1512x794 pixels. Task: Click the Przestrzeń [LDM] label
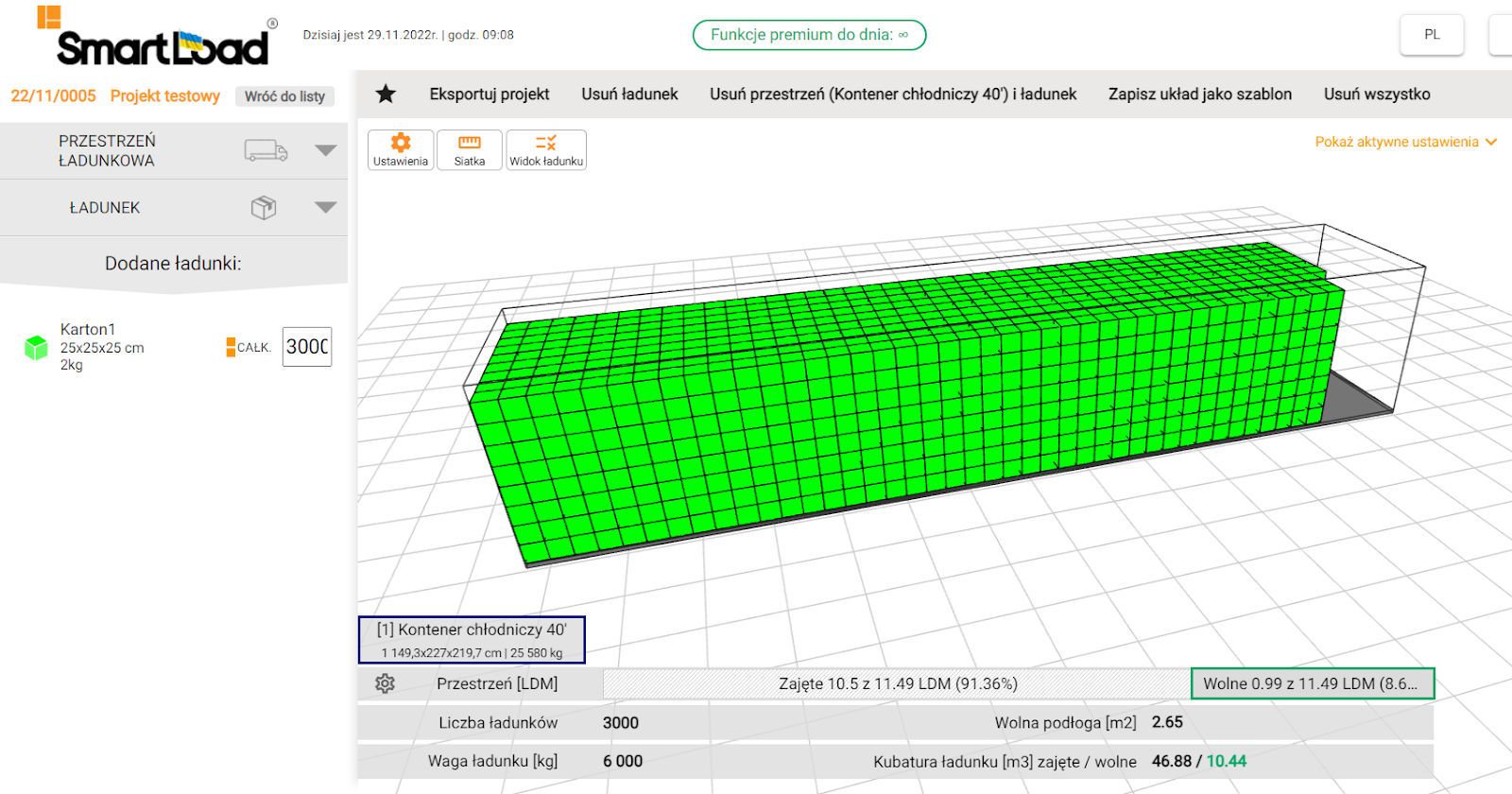tap(497, 683)
